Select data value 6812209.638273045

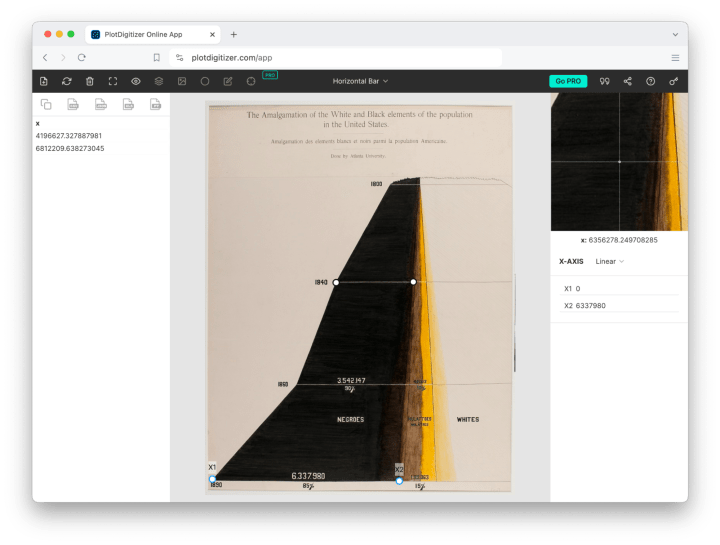click(x=70, y=148)
